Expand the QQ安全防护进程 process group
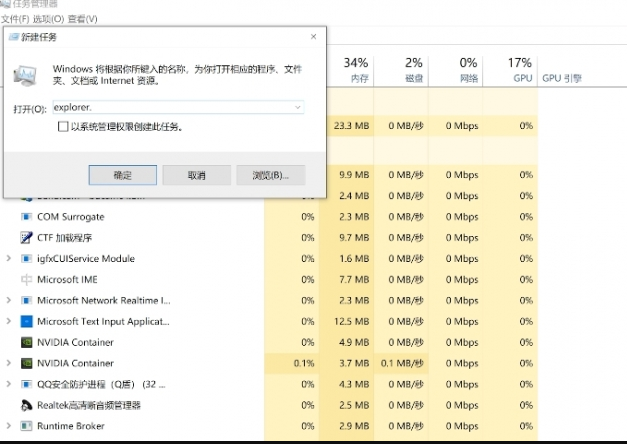The width and height of the screenshot is (627, 444). point(9,384)
